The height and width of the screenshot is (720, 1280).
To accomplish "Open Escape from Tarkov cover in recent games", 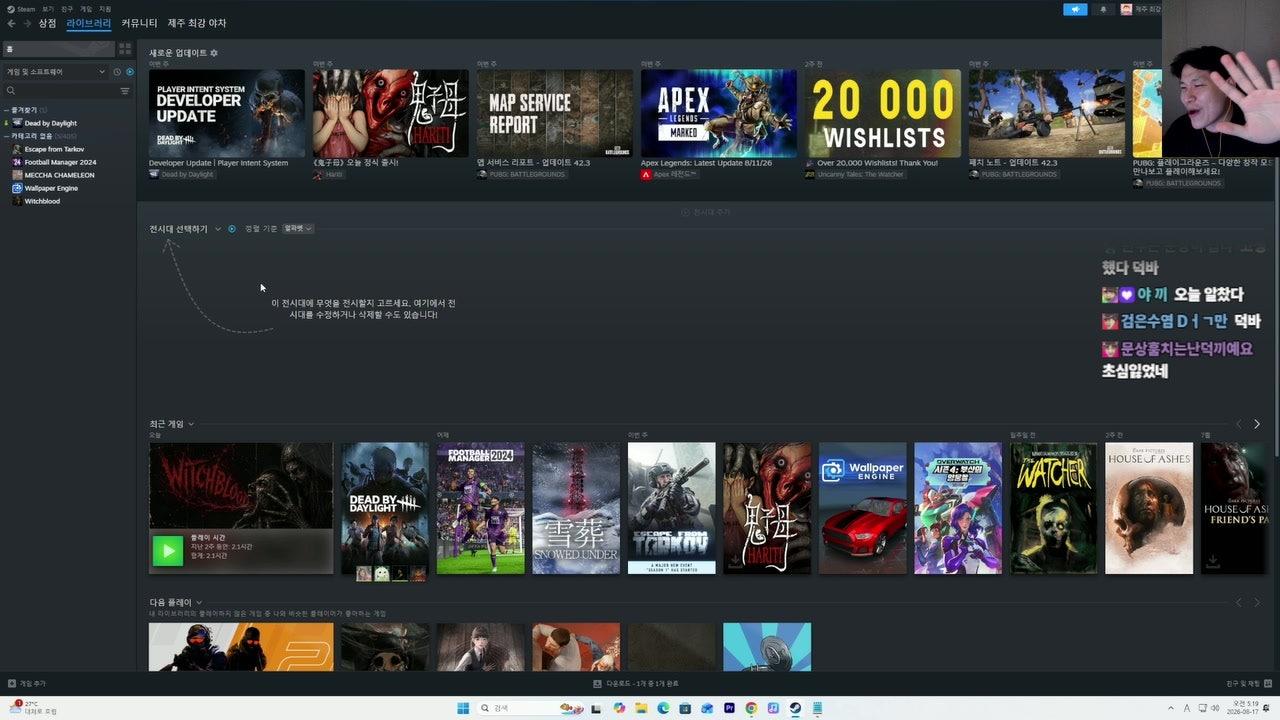I will point(671,508).
